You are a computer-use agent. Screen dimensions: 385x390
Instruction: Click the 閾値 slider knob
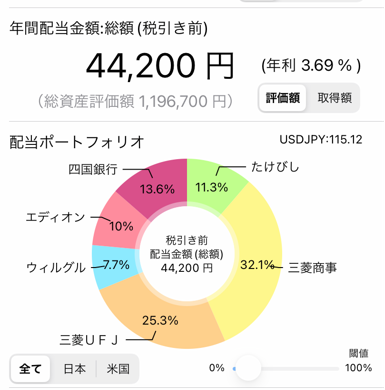pos(248,369)
